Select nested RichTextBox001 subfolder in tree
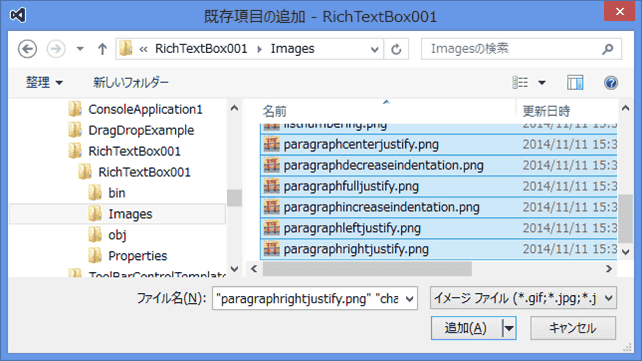Screen dimensions: 642x361 pyautogui.click(x=144, y=172)
